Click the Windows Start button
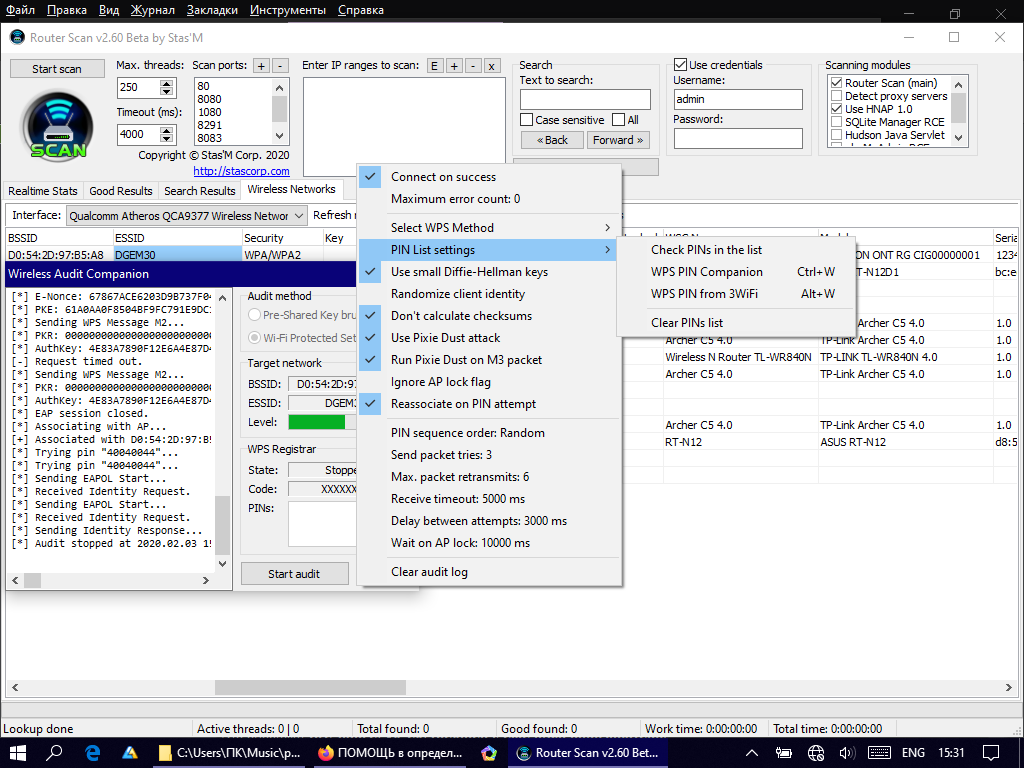The width and height of the screenshot is (1024, 768). [x=17, y=753]
